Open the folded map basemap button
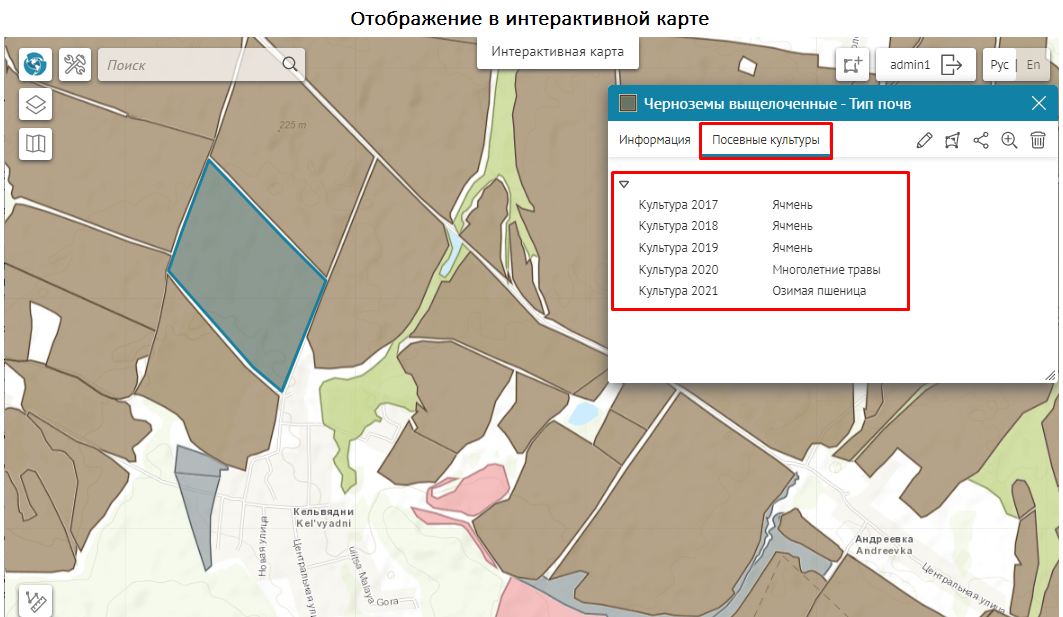1063x617 pixels. click(36, 144)
